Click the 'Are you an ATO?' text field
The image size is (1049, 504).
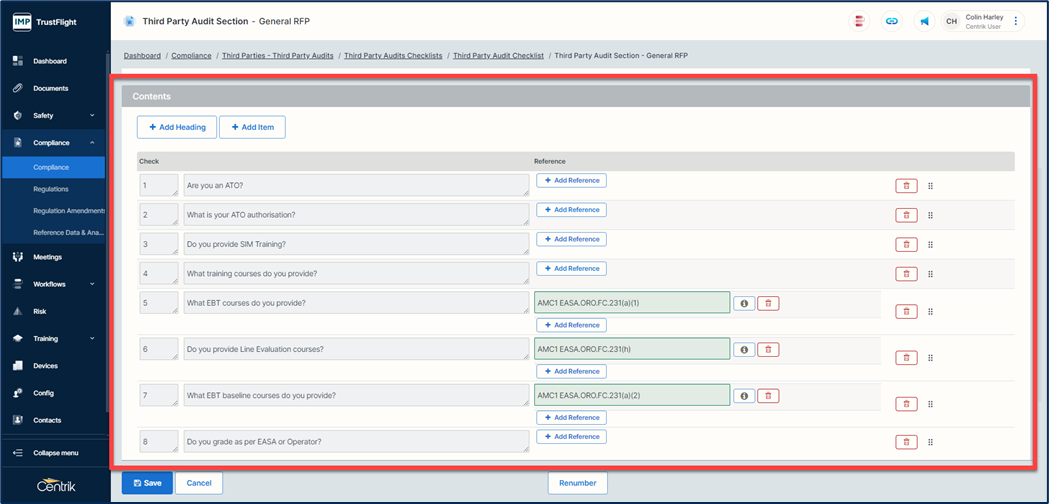[x=356, y=186]
